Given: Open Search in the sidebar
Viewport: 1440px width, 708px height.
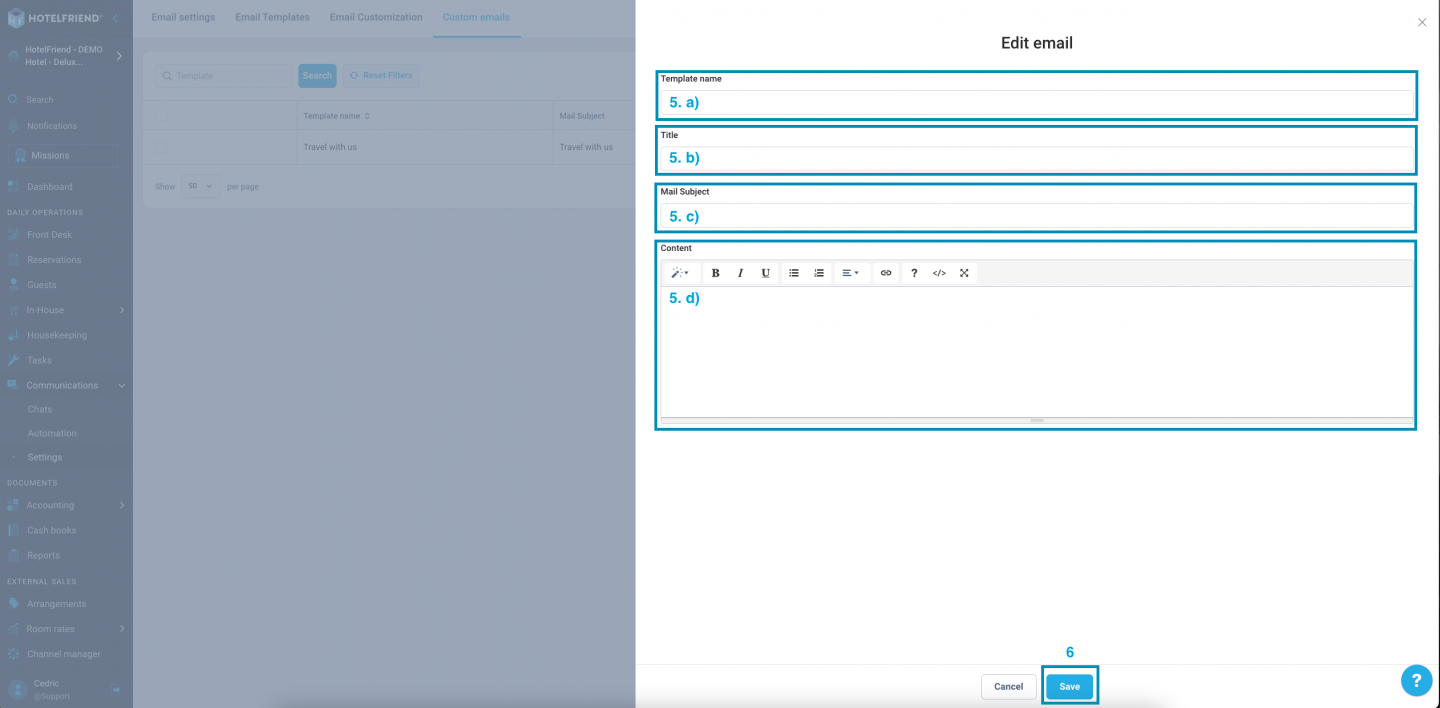Looking at the screenshot, I should point(40,100).
